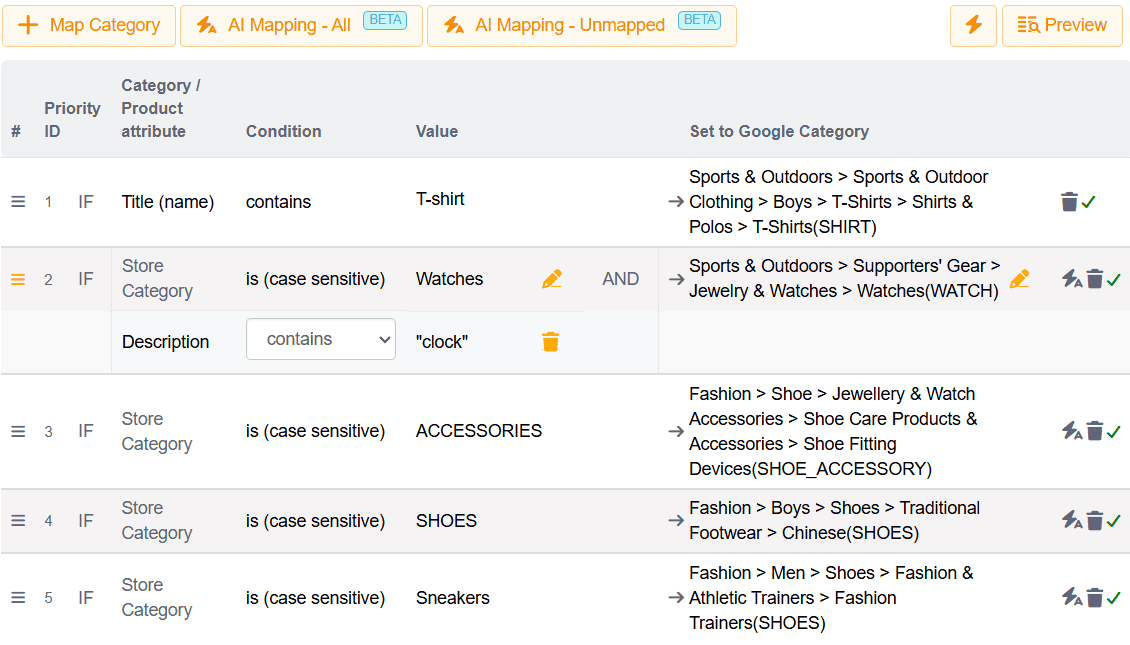Image resolution: width=1130 pixels, height=645 pixels.
Task: Click the "clock" description value field
Action: coord(442,342)
